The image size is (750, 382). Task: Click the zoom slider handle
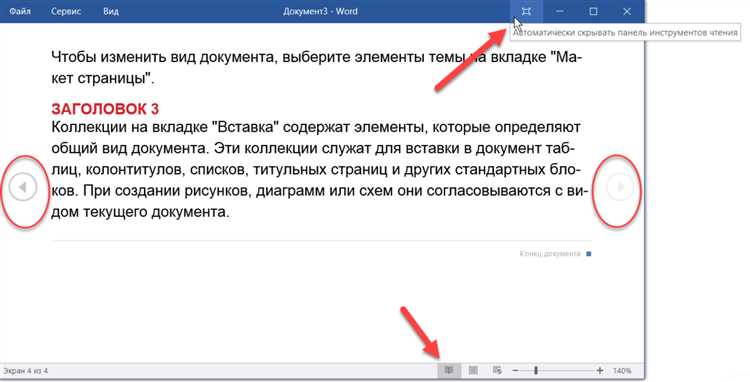point(536,371)
